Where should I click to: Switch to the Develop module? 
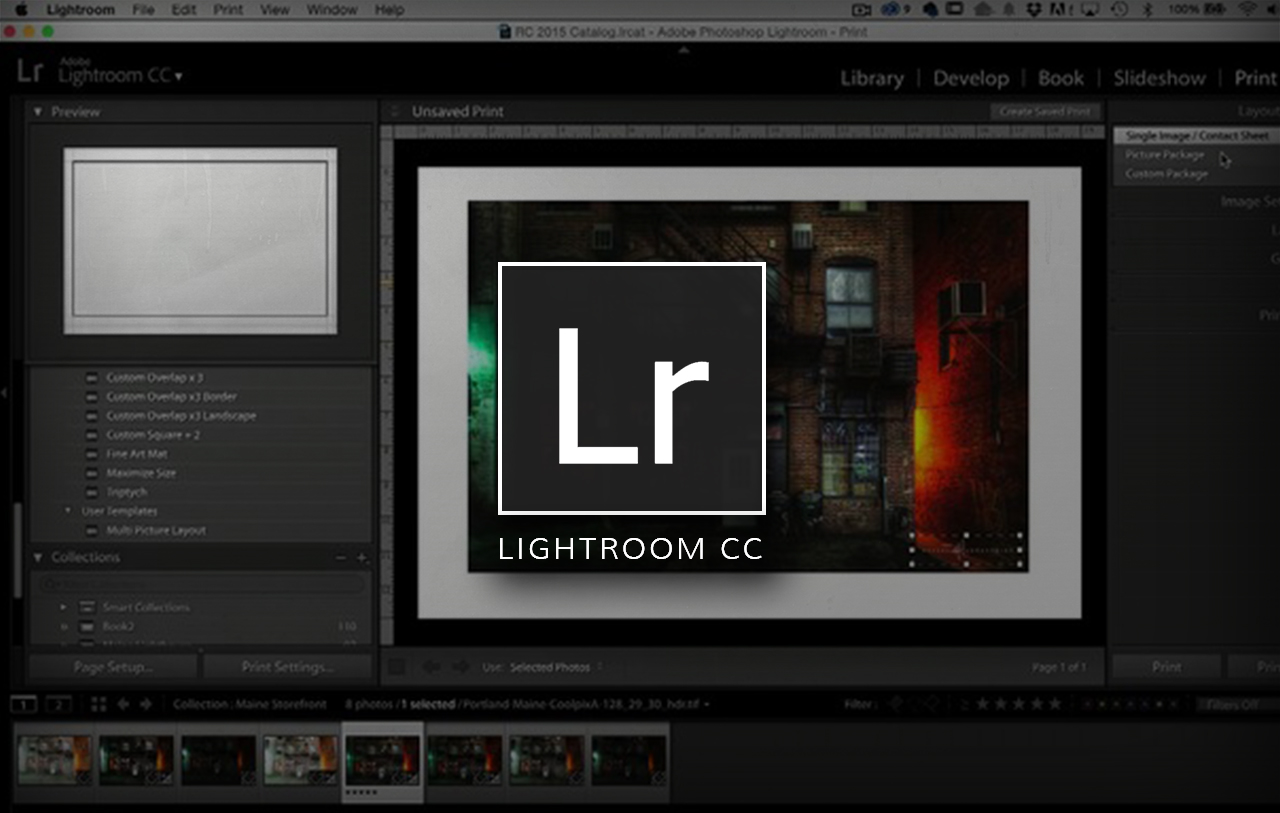point(971,78)
